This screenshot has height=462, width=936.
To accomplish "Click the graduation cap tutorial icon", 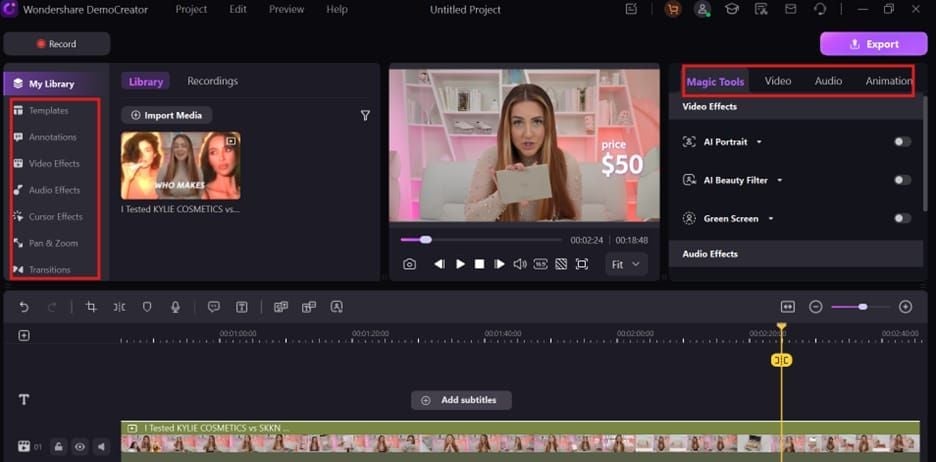I will [731, 10].
